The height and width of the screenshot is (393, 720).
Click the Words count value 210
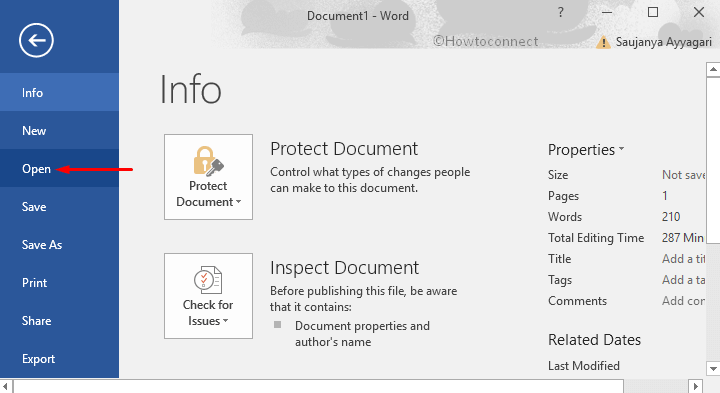click(671, 217)
